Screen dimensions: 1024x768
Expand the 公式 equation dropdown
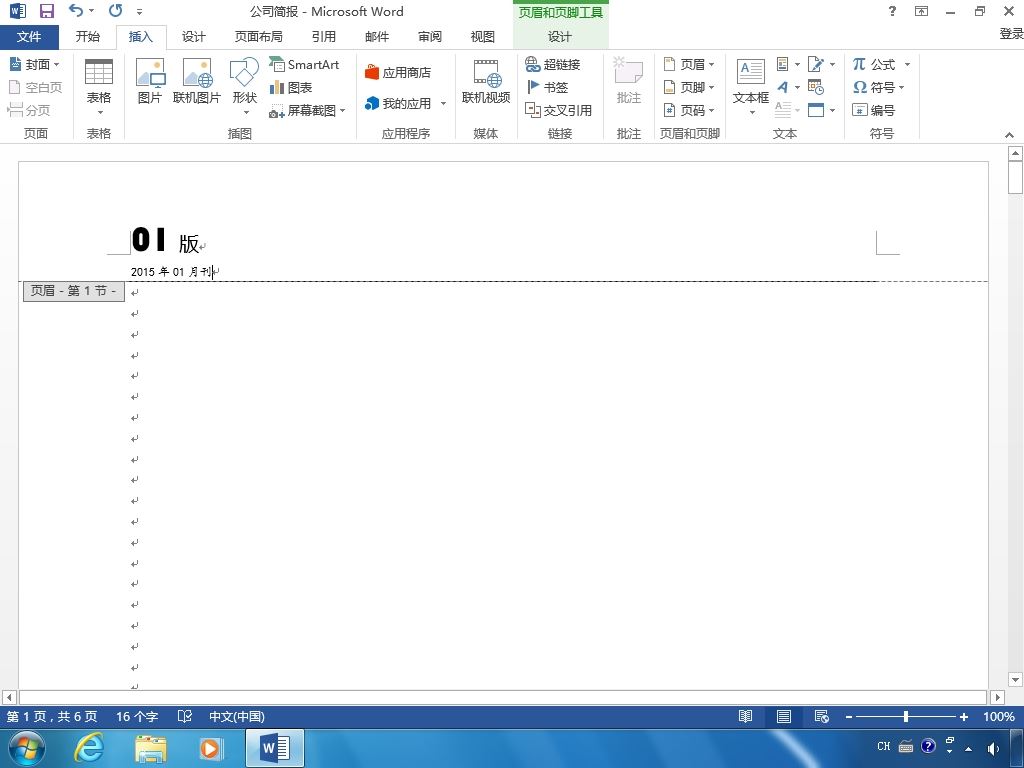click(x=906, y=64)
